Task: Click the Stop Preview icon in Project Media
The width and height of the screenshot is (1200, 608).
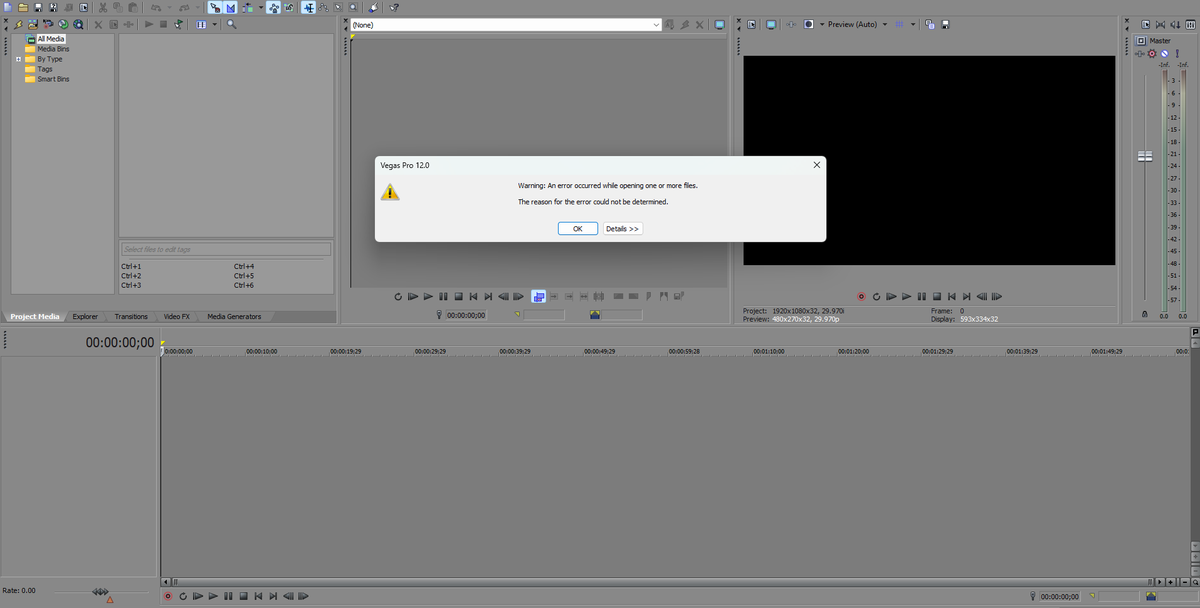Action: tap(163, 24)
